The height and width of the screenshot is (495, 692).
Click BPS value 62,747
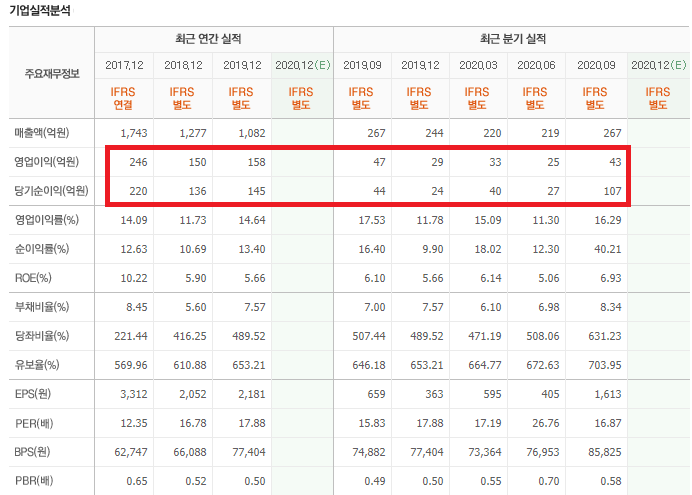tap(131, 452)
